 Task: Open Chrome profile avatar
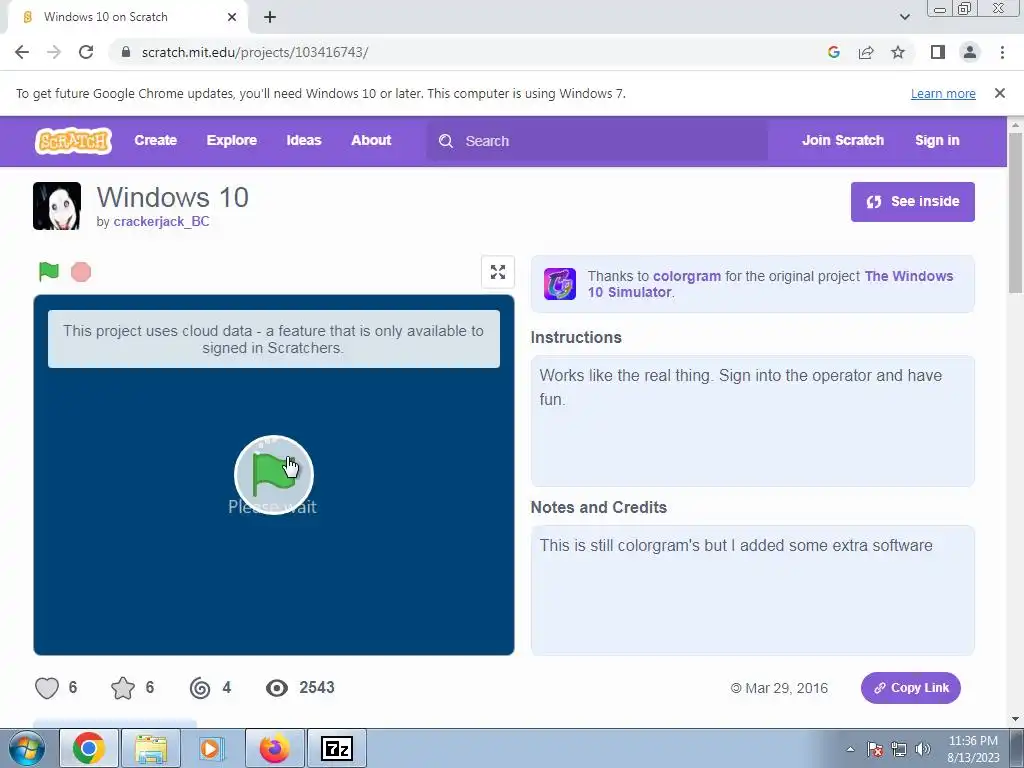[x=970, y=52]
